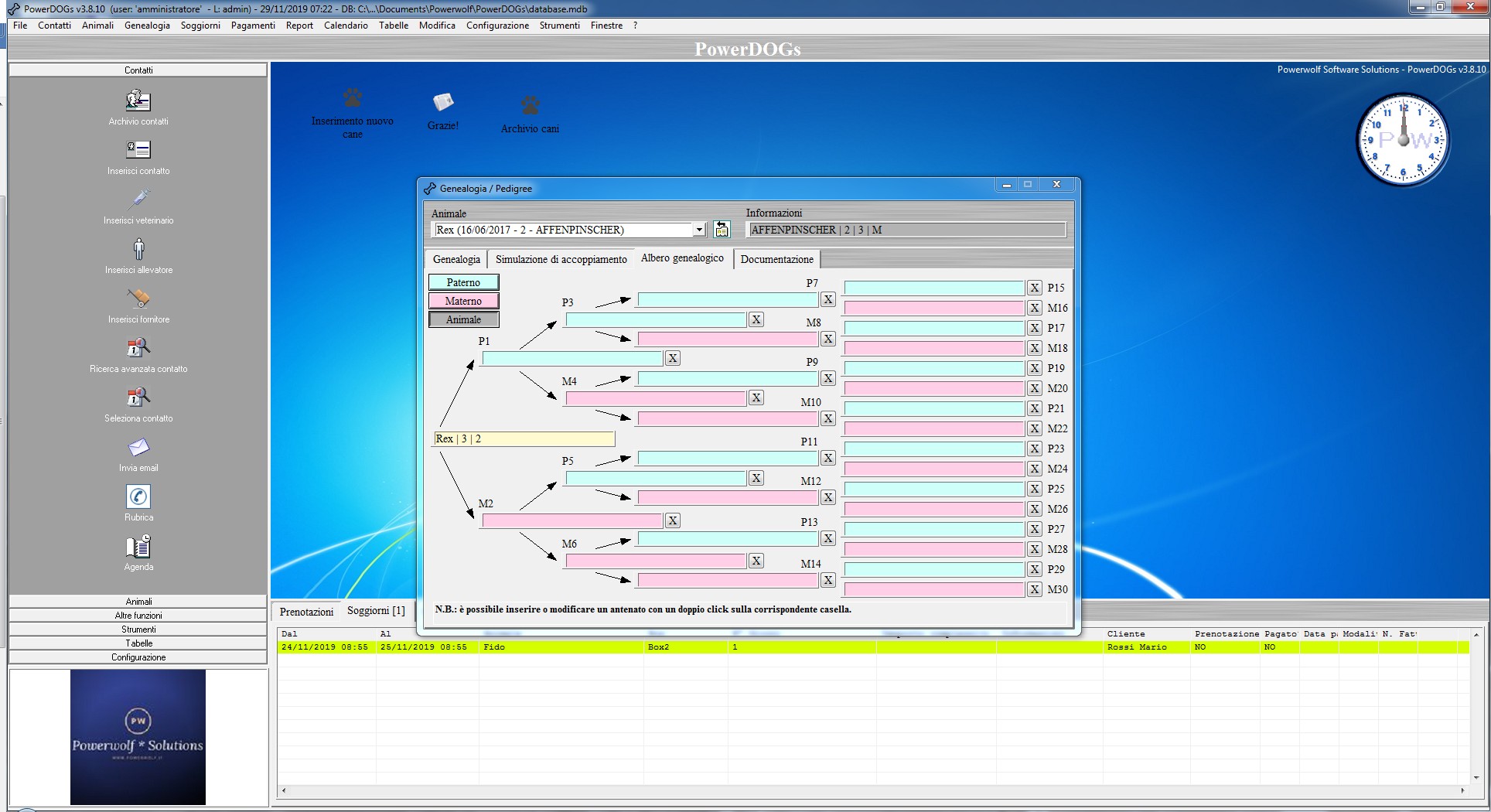Viewport: 1491px width, 812px height.
Task: Select the Fido booking row
Action: click(x=873, y=647)
